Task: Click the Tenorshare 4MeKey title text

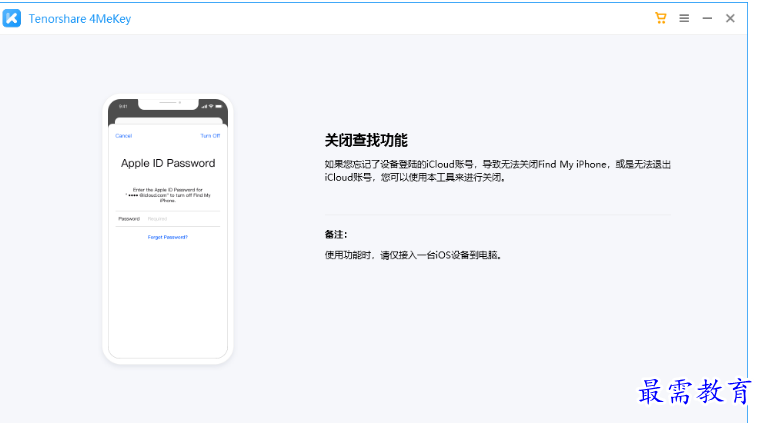Action: pos(80,19)
